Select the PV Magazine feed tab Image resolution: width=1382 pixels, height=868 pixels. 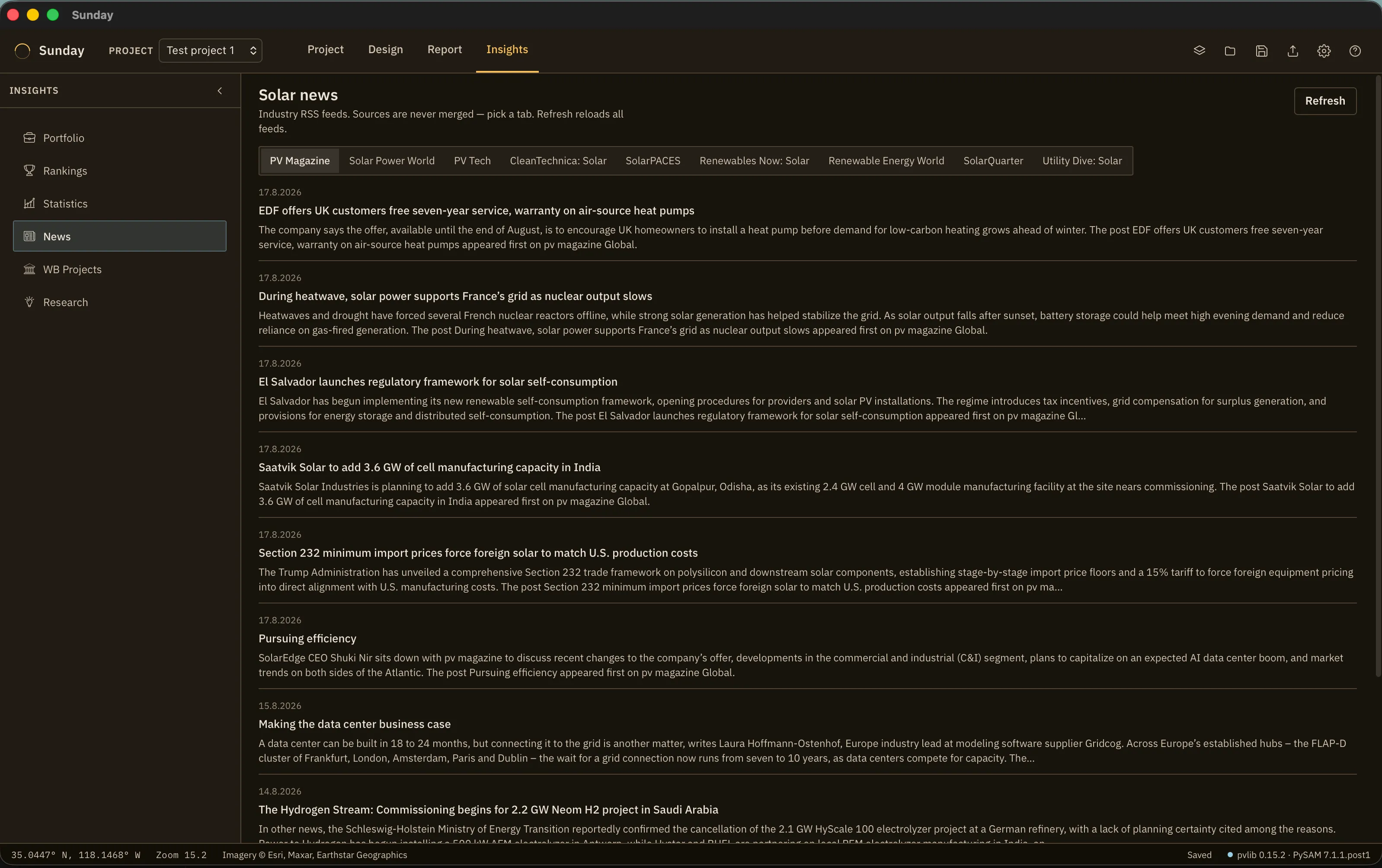coord(300,161)
